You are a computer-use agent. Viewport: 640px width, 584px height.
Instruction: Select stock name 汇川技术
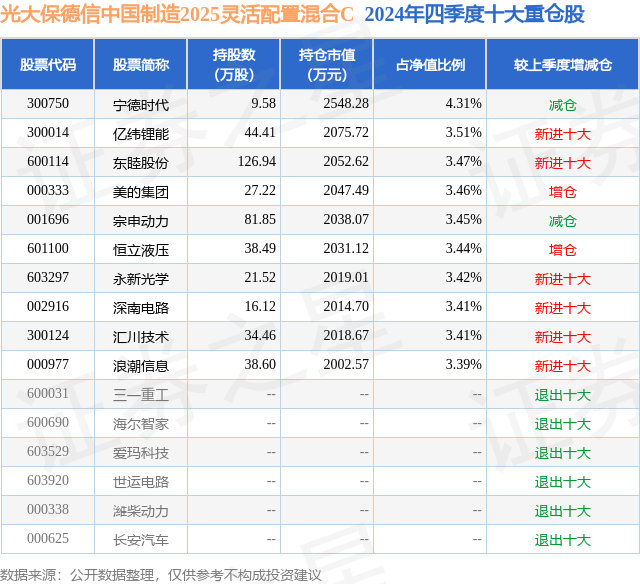(141, 337)
